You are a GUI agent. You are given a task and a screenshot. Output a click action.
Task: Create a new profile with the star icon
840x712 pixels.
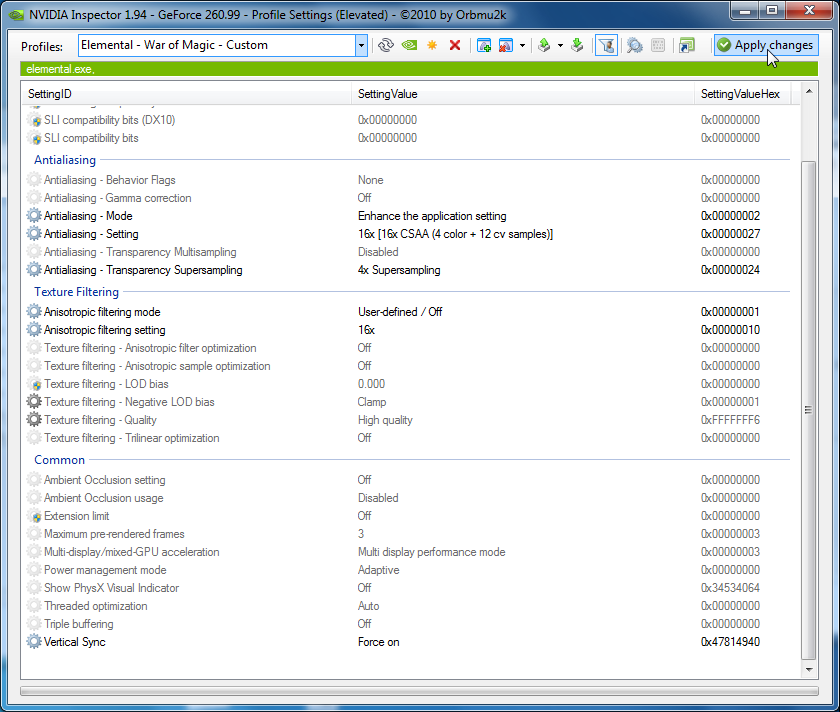click(432, 46)
